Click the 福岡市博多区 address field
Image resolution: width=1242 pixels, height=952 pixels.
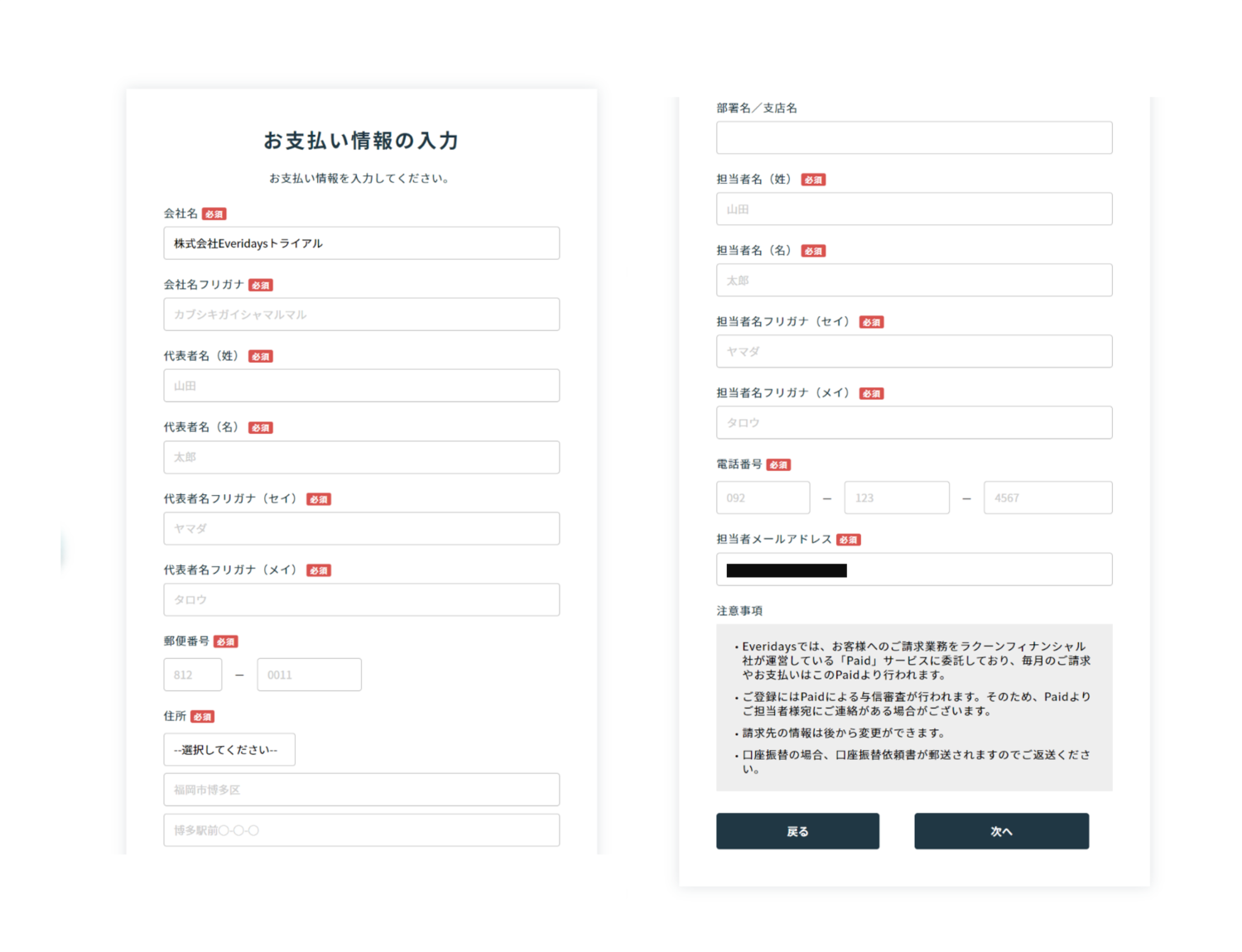tap(361, 790)
